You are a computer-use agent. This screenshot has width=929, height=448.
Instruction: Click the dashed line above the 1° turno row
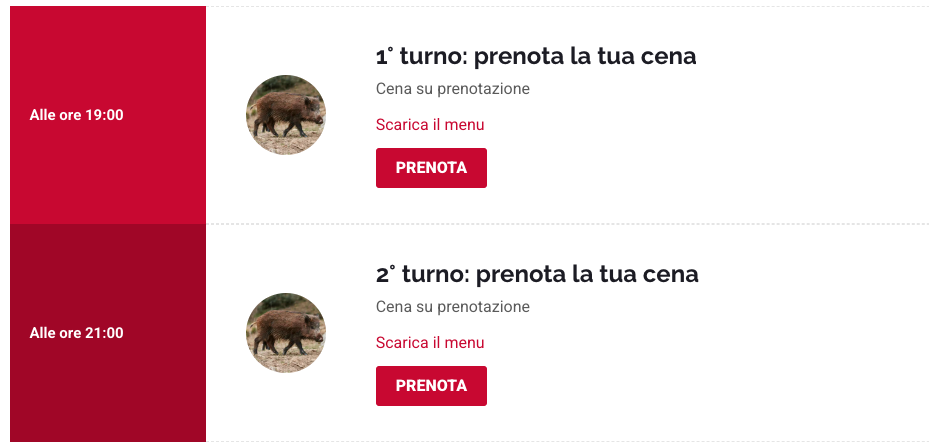pos(600,7)
